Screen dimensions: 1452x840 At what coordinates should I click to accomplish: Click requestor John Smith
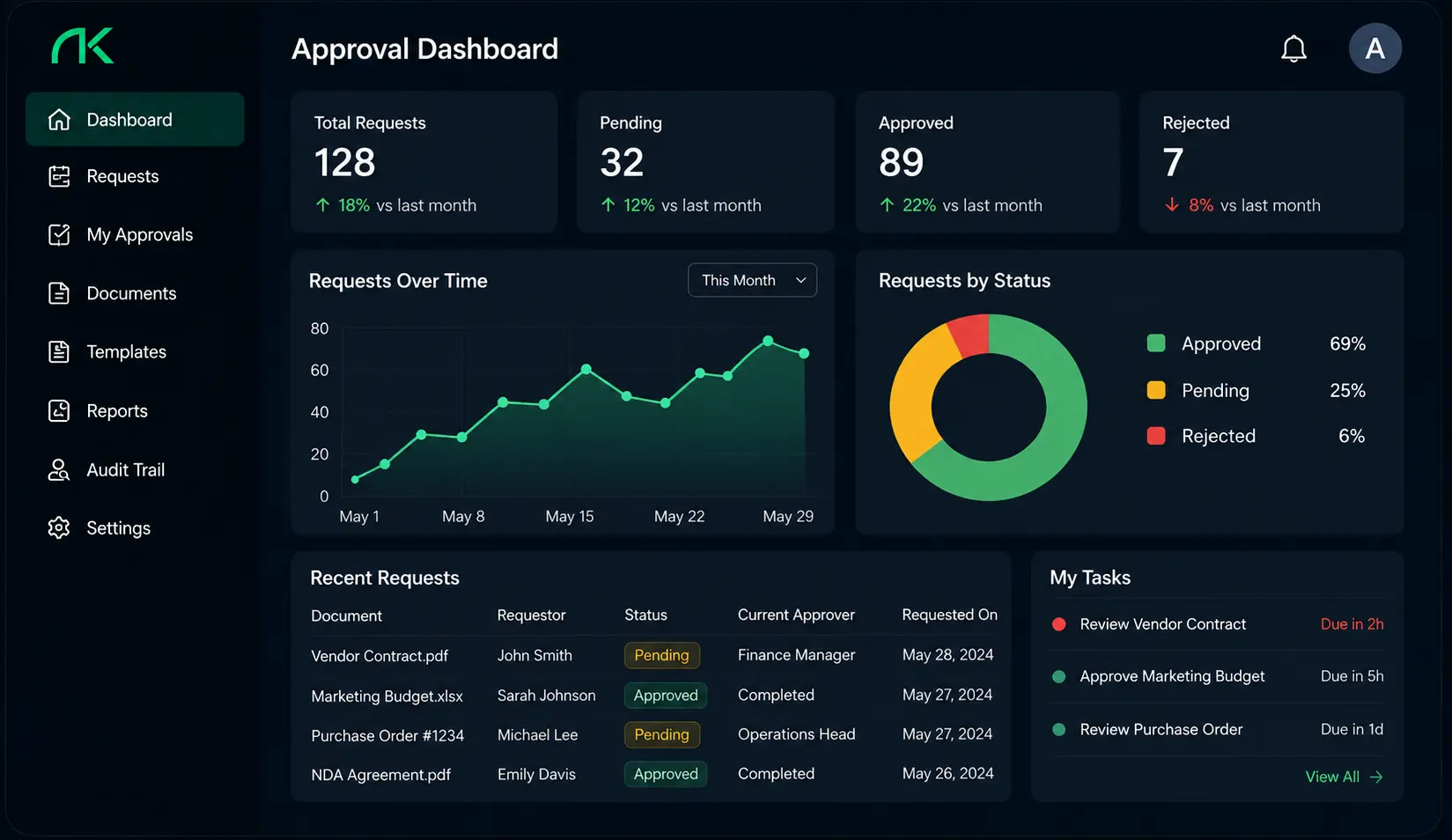(534, 655)
